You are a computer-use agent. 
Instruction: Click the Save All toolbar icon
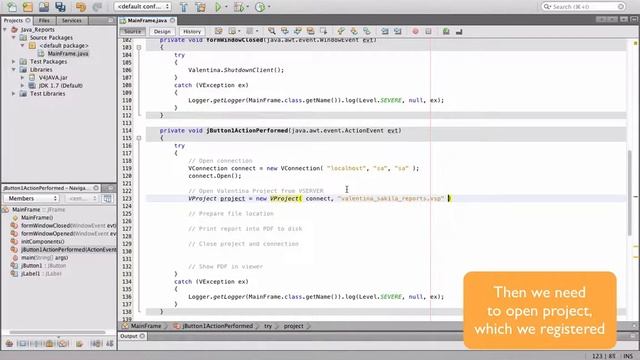point(60,7)
